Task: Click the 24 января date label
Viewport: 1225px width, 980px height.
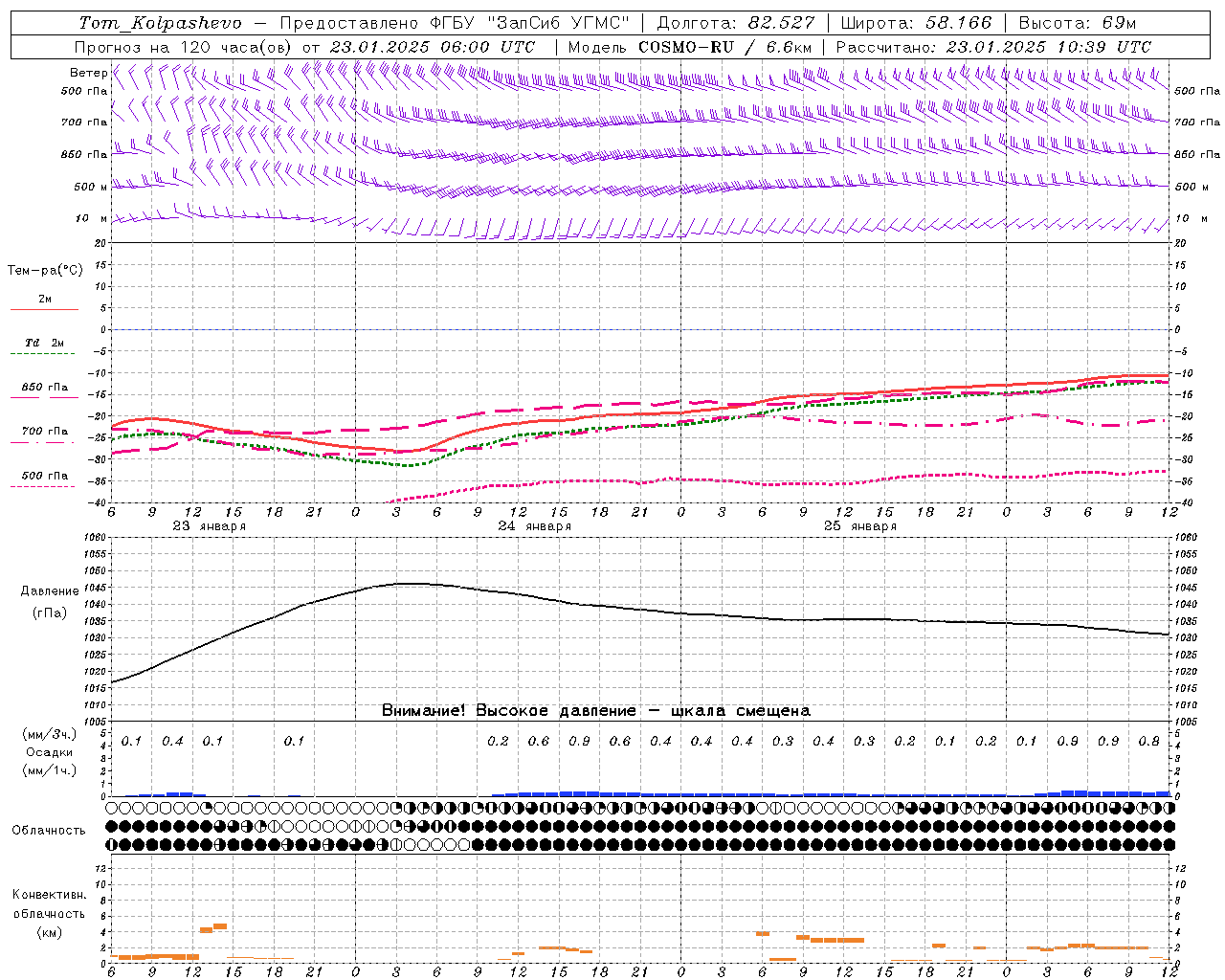Action: tap(534, 526)
